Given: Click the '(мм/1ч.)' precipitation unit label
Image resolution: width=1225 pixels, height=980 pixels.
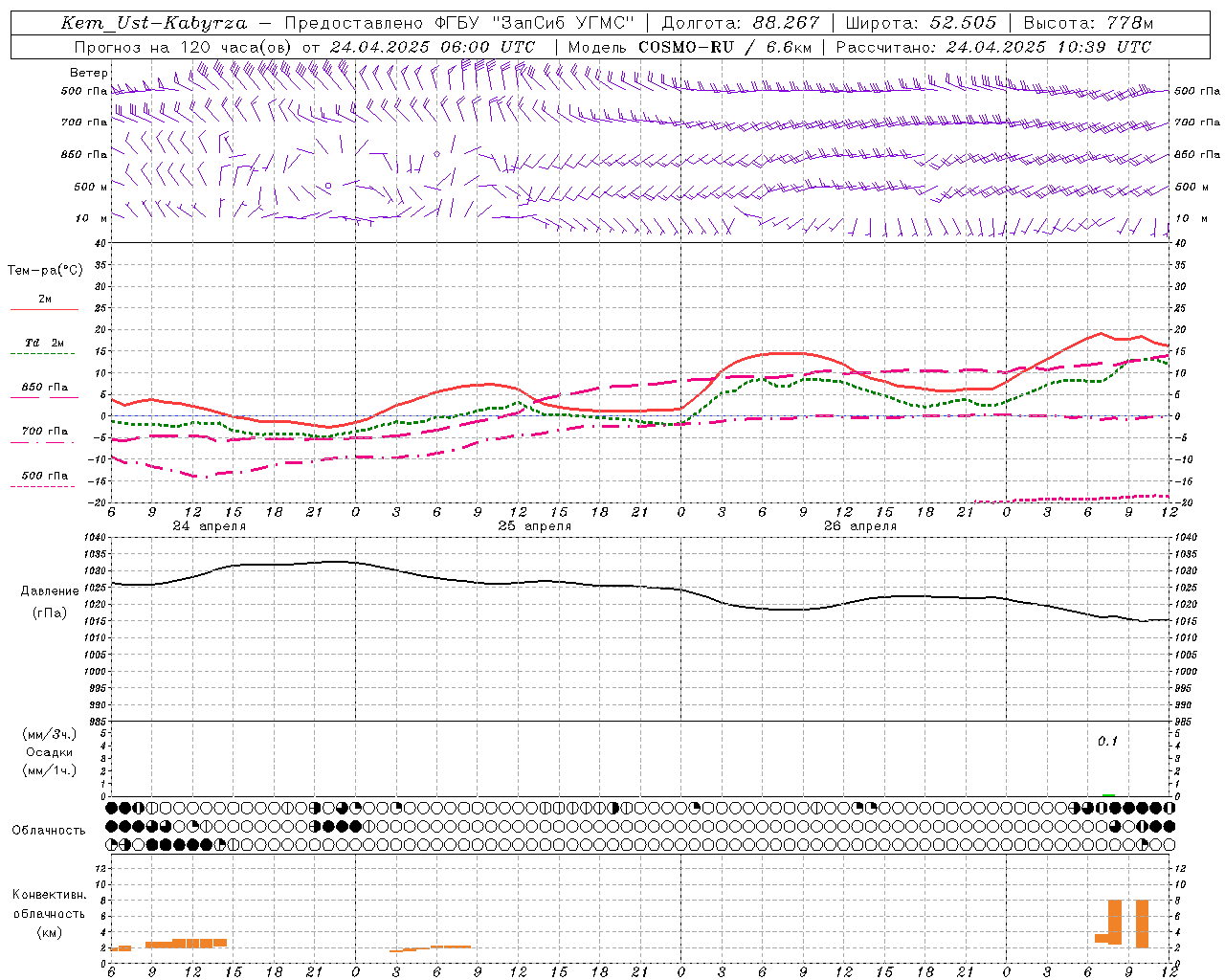Looking at the screenshot, I should (x=50, y=770).
